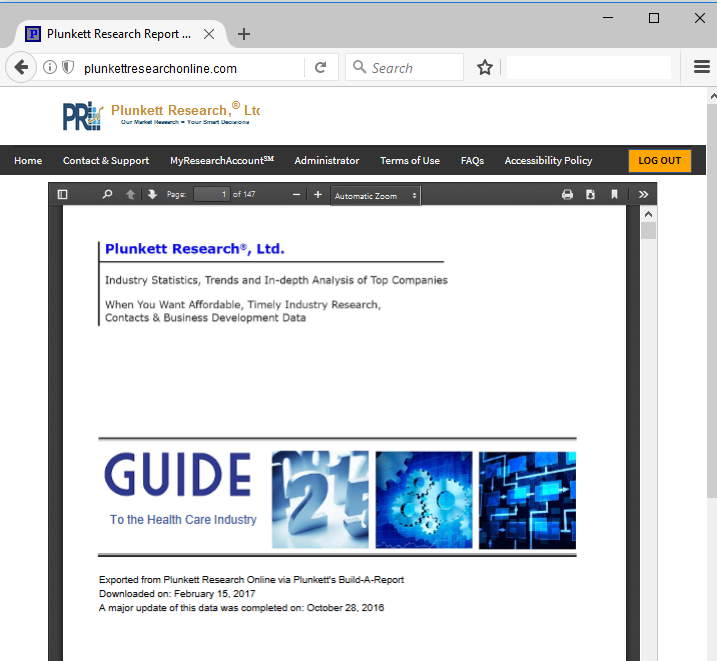Image resolution: width=717 pixels, height=661 pixels.
Task: Open FAQs page
Action: coord(472,160)
